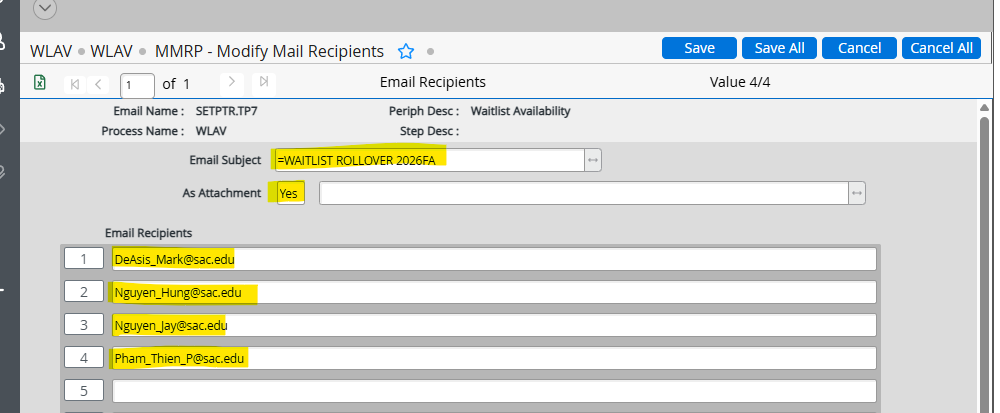This screenshot has width=1000, height=413.
Task: Click the Cancel All button
Action: [x=941, y=48]
